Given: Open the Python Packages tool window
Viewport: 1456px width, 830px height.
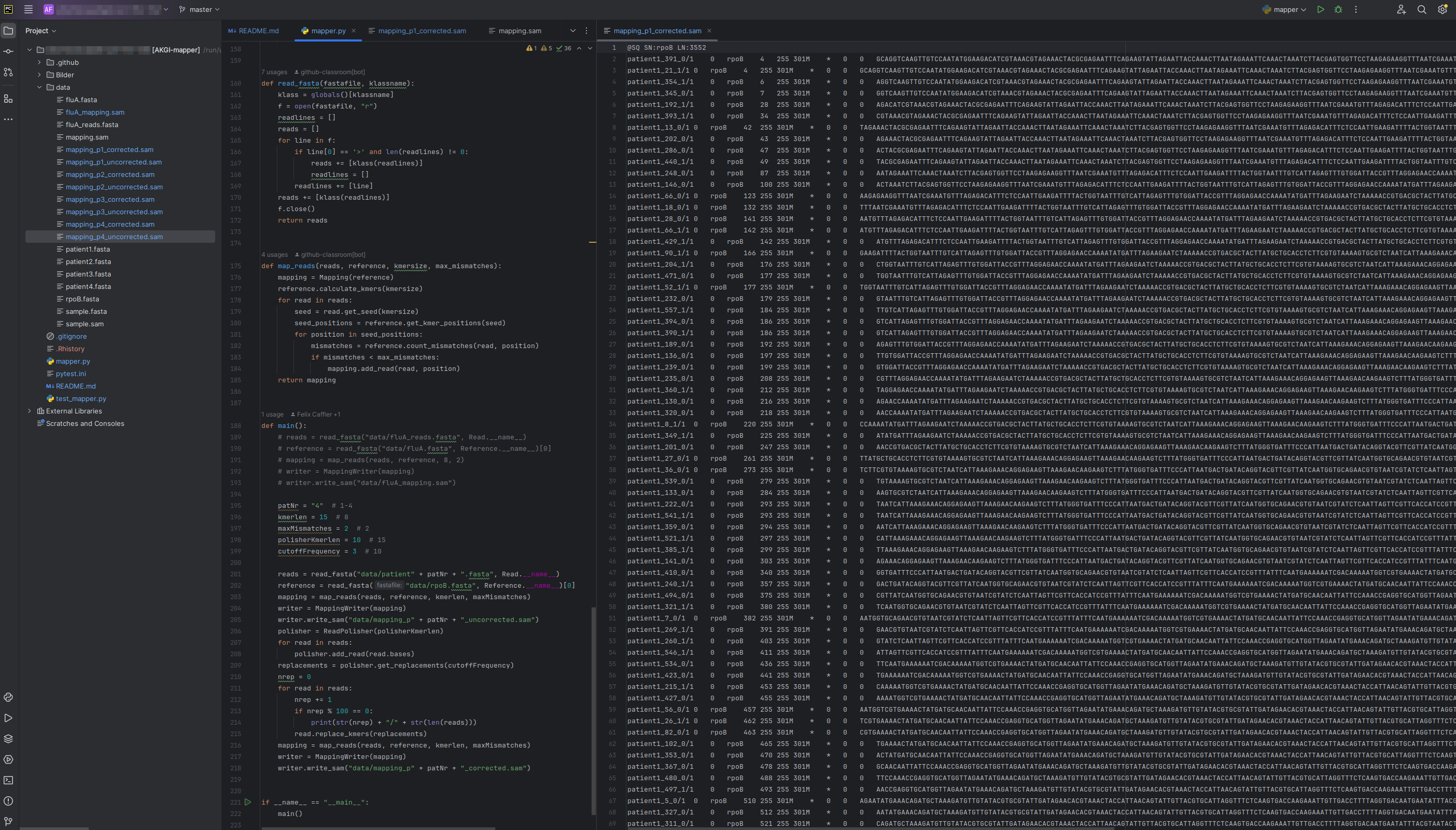Looking at the screenshot, I should pyautogui.click(x=8, y=697).
